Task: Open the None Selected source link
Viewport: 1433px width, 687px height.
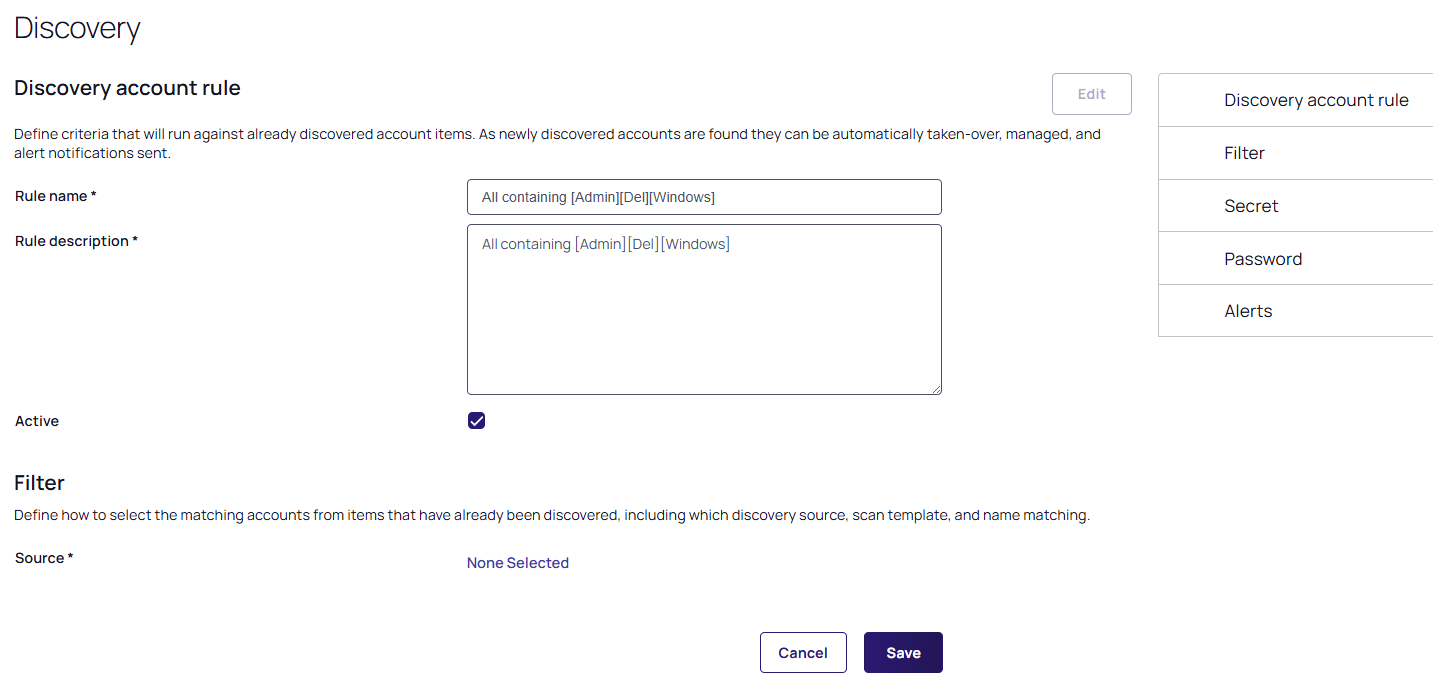Action: tap(518, 563)
